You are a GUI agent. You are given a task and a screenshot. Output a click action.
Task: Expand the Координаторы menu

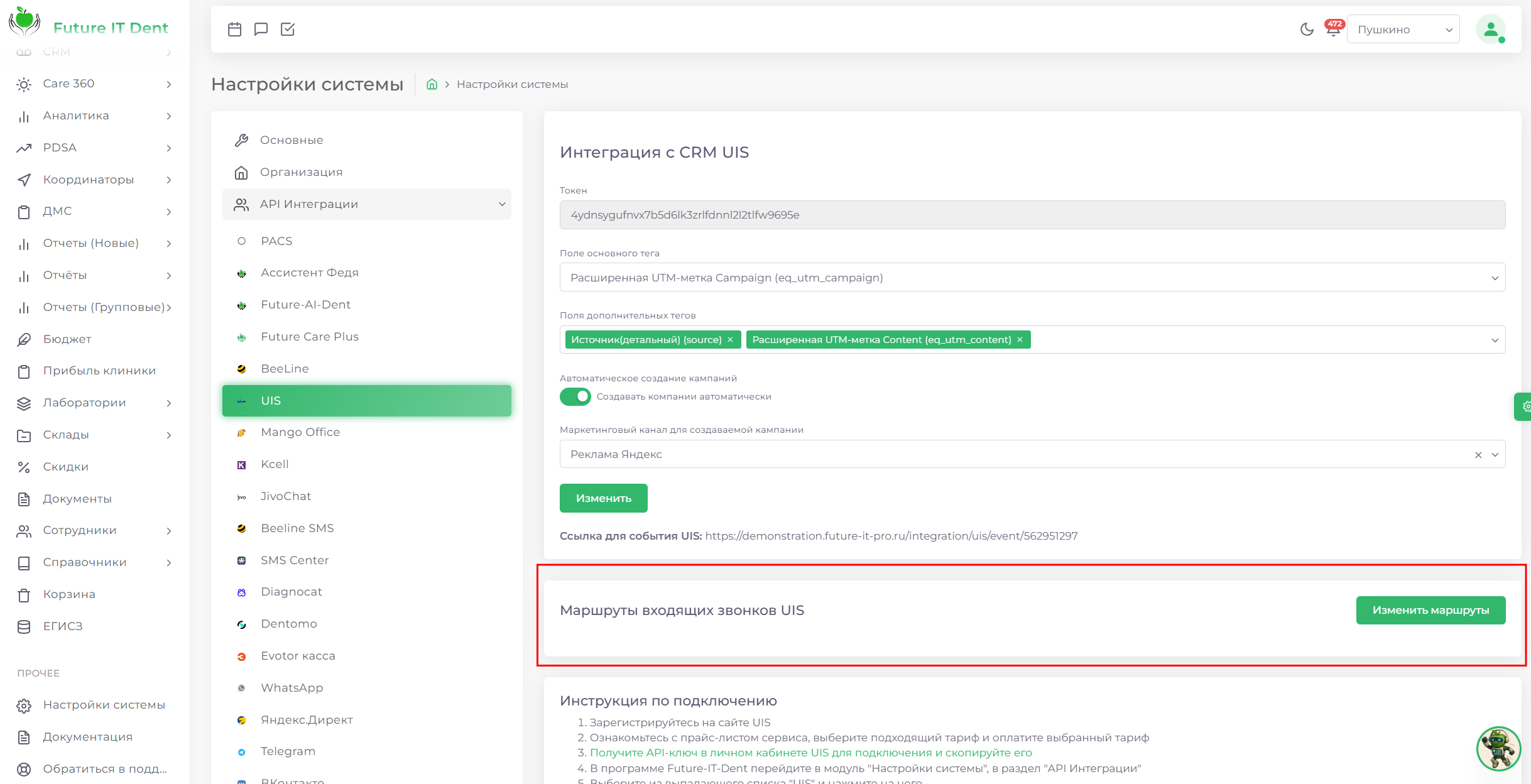pyautogui.click(x=94, y=180)
